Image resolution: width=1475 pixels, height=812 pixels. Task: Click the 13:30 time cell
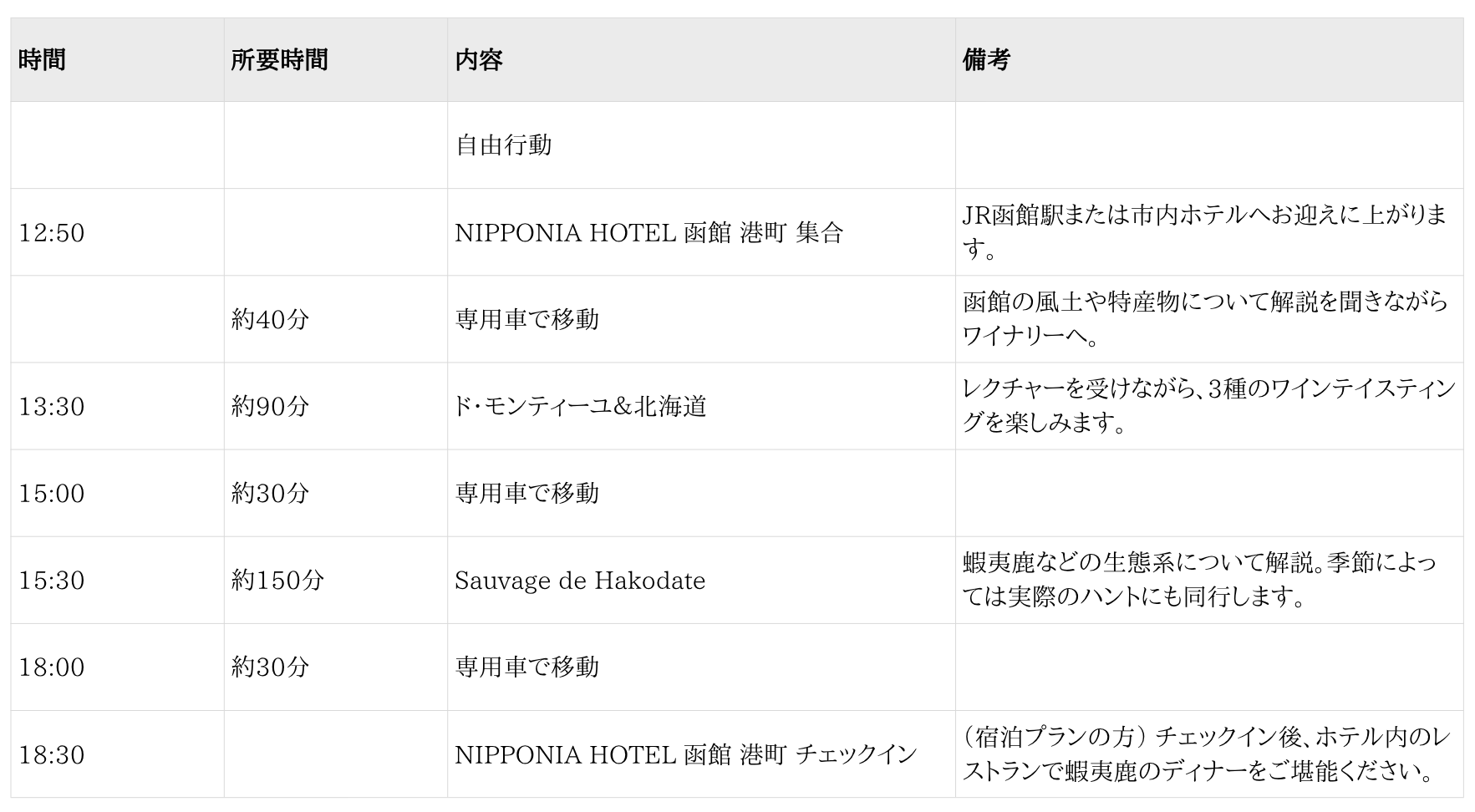point(52,407)
